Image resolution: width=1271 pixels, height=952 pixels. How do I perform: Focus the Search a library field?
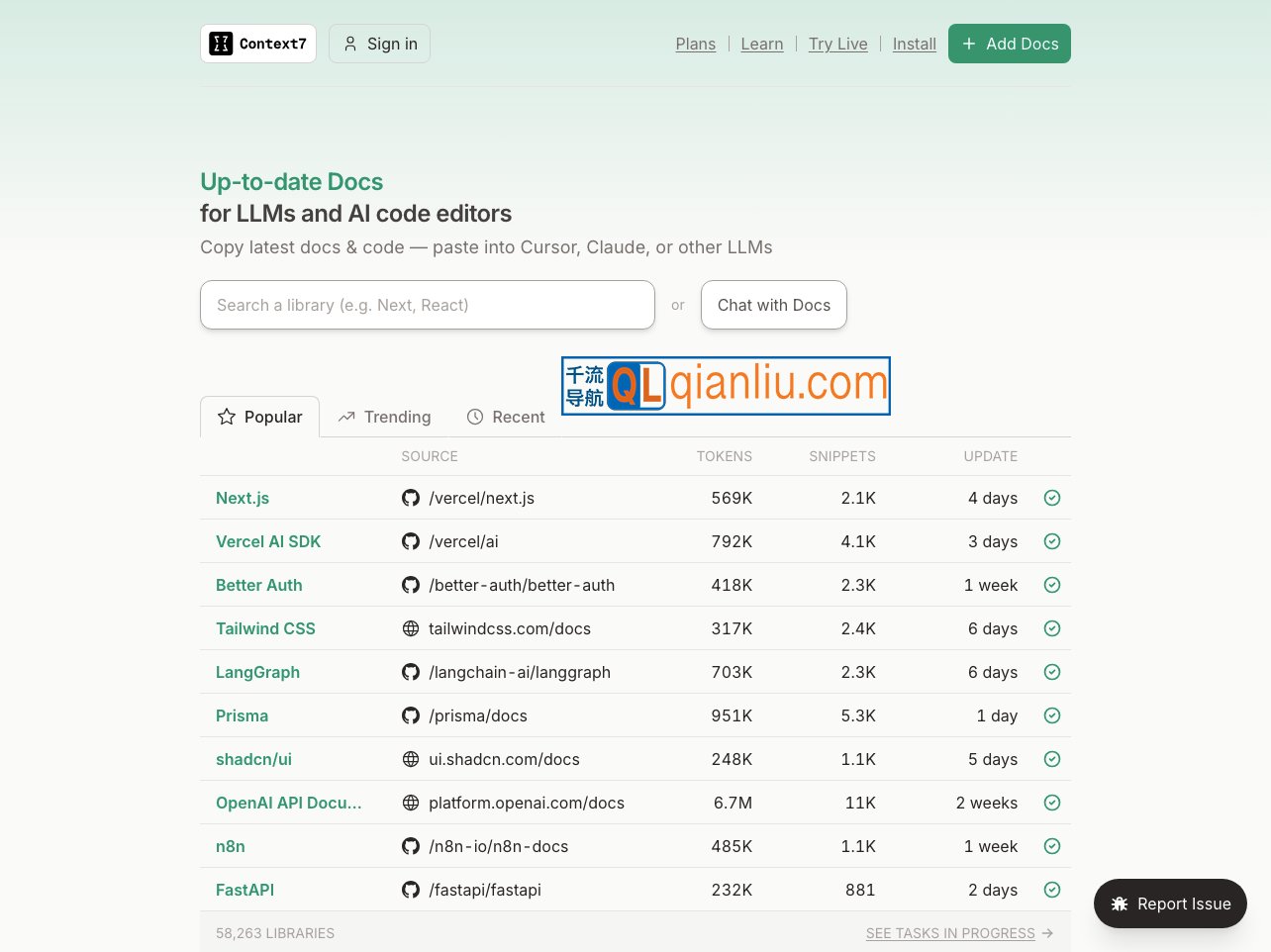coord(427,305)
